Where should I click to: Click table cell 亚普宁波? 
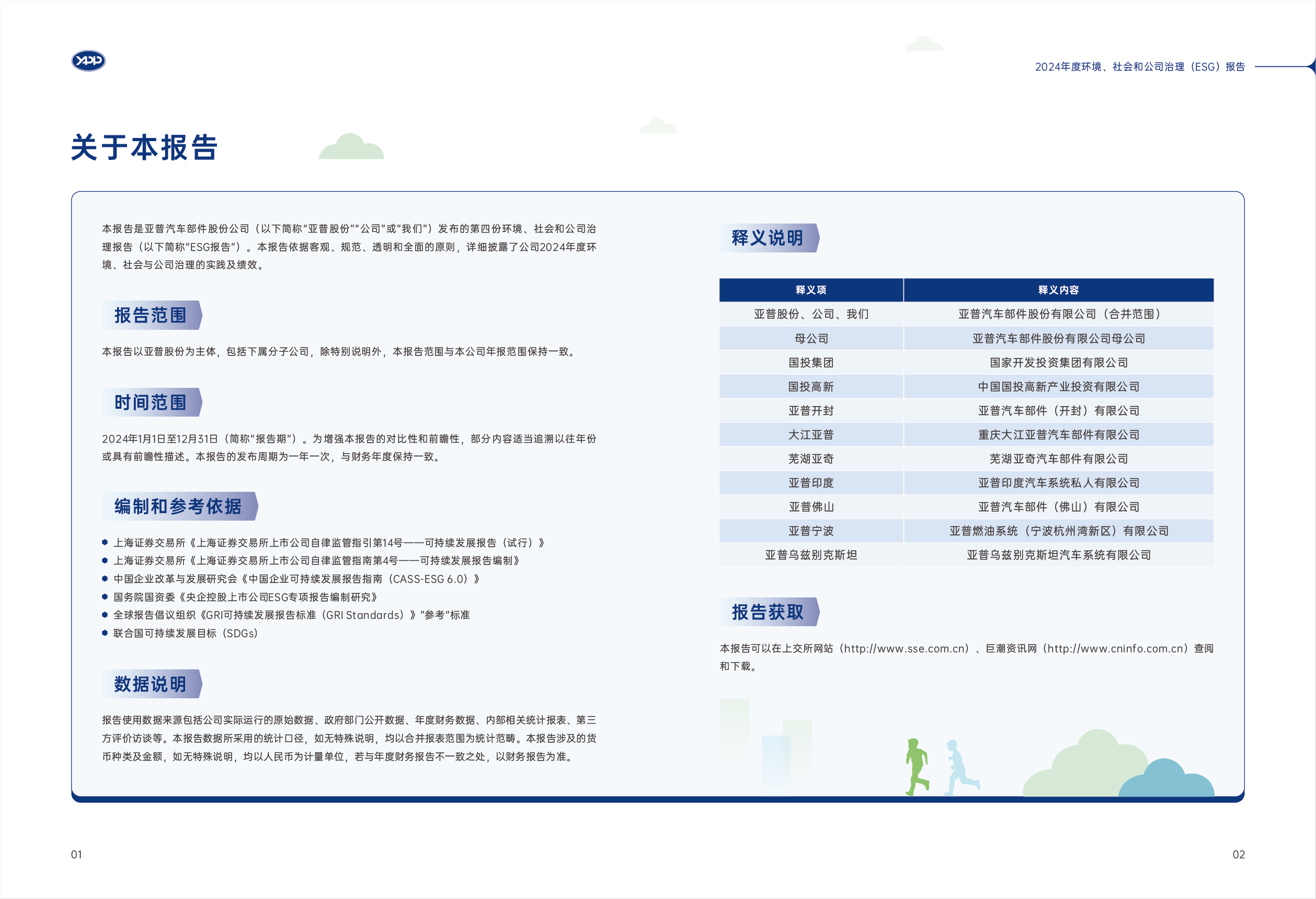(x=811, y=531)
